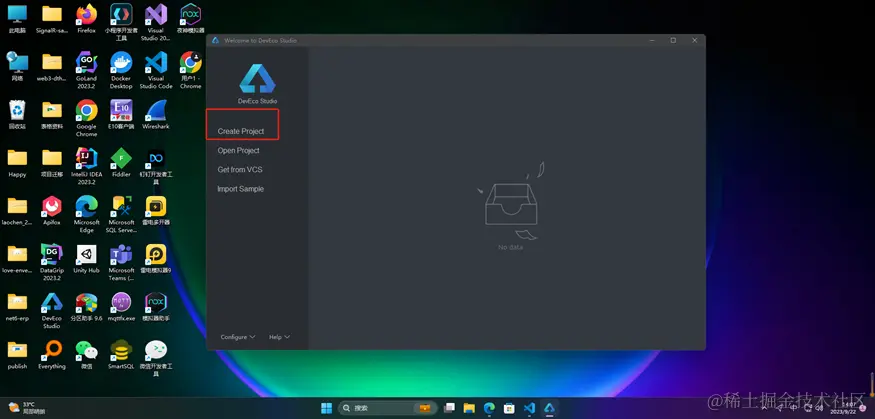Image resolution: width=875 pixels, height=419 pixels.
Task: Maximize the DevEco Studio window
Action: tap(673, 40)
